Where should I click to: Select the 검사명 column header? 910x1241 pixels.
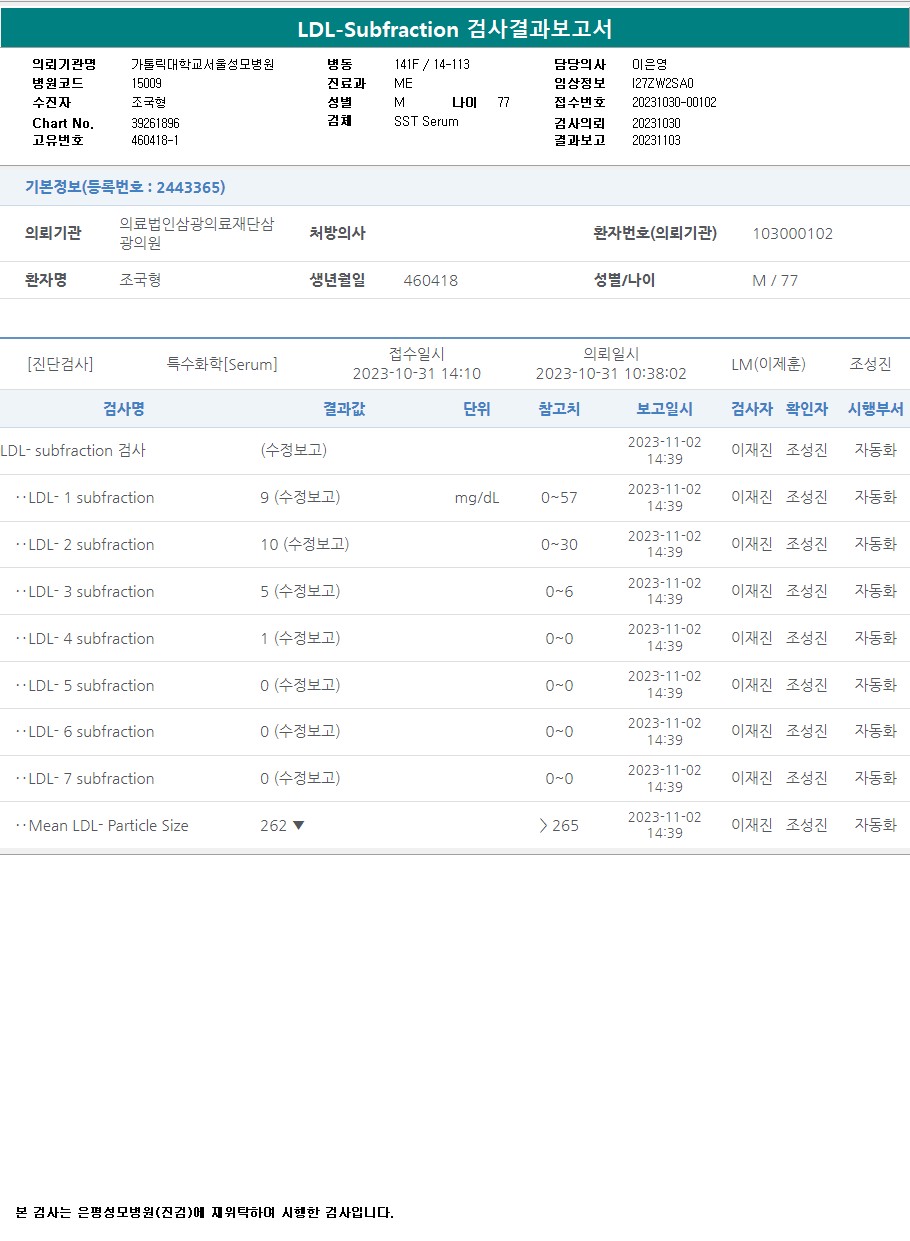click(x=124, y=409)
